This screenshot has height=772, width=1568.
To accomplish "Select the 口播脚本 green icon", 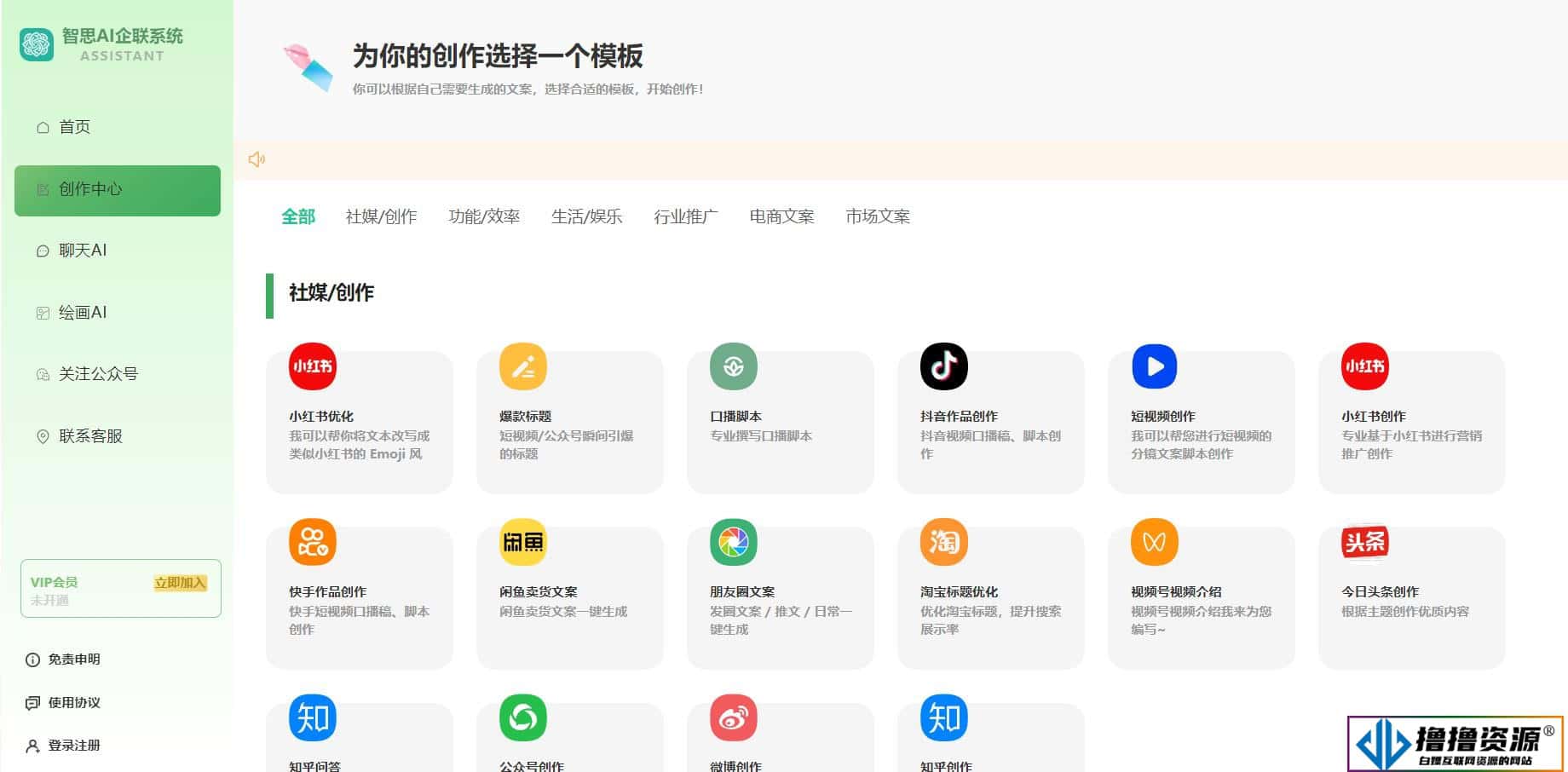I will coord(734,366).
